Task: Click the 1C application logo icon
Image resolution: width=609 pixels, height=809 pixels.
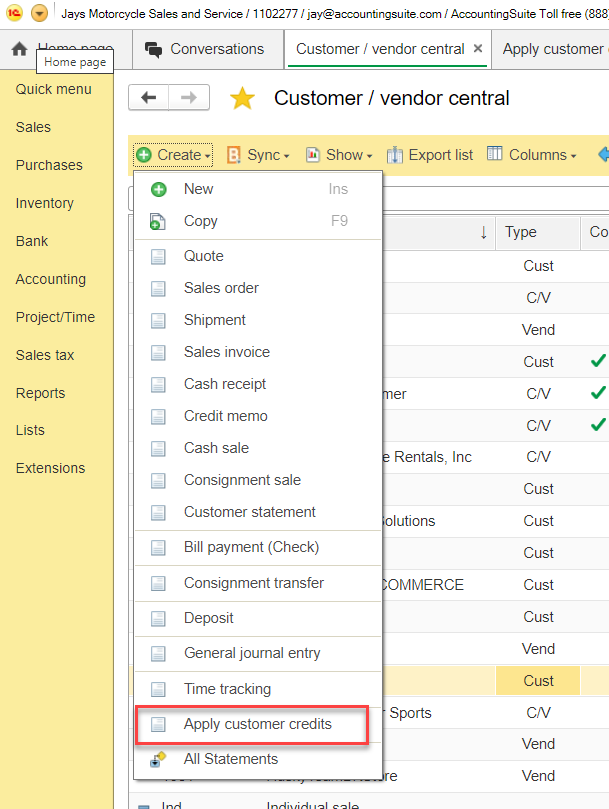Action: point(13,14)
